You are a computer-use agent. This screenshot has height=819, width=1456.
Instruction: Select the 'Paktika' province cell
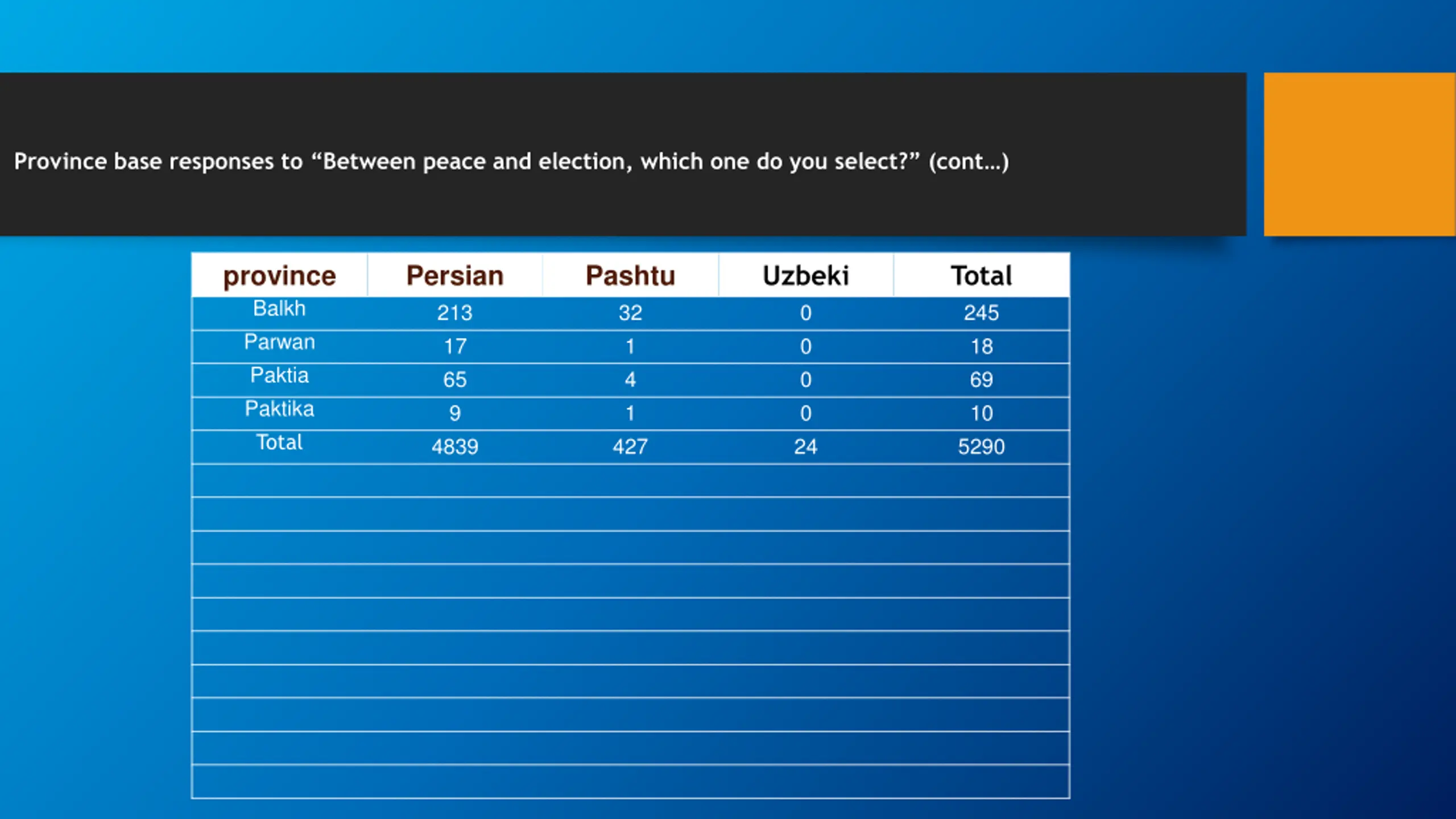point(279,409)
